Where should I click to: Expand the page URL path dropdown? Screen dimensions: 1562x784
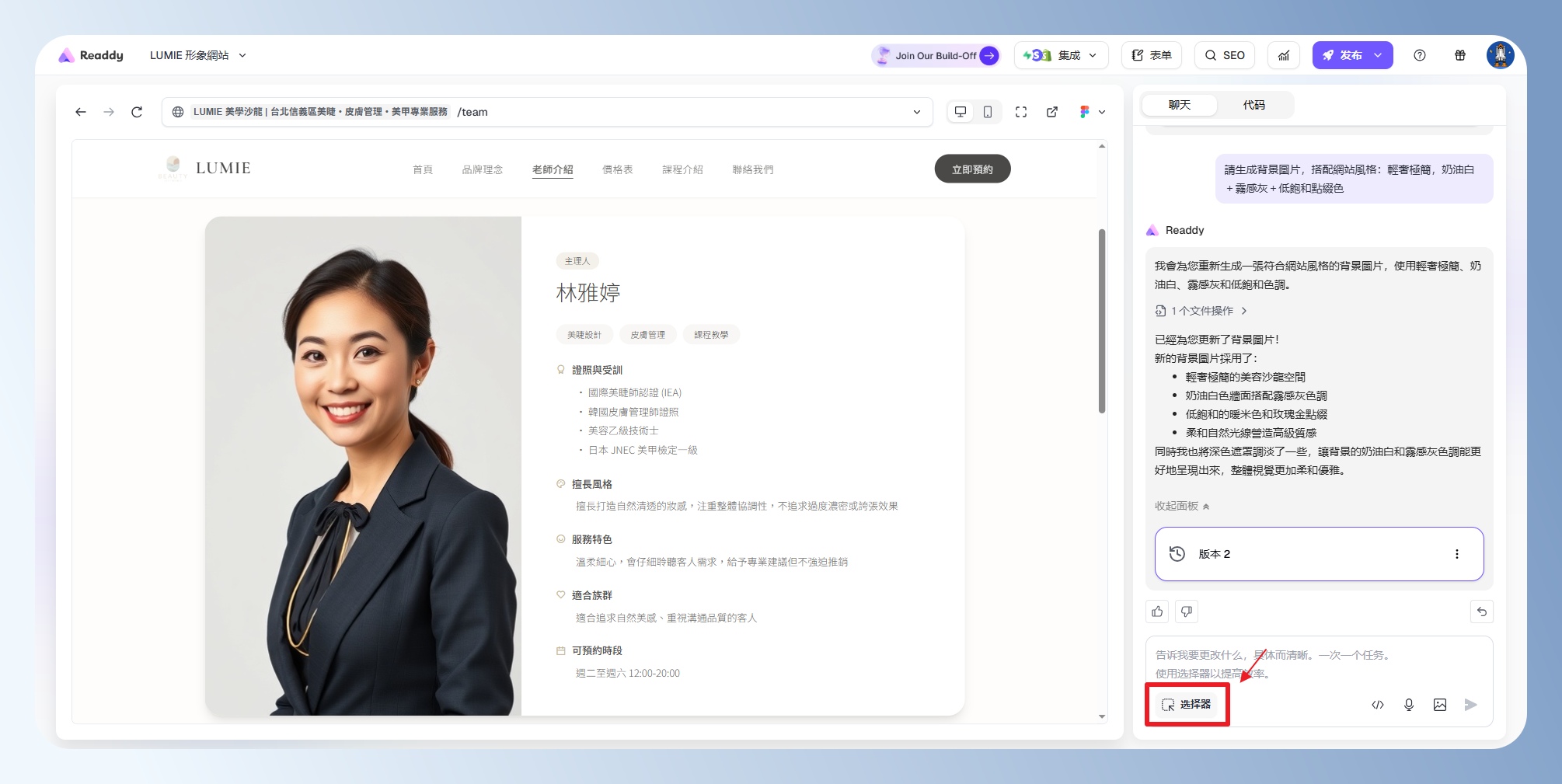click(x=917, y=112)
